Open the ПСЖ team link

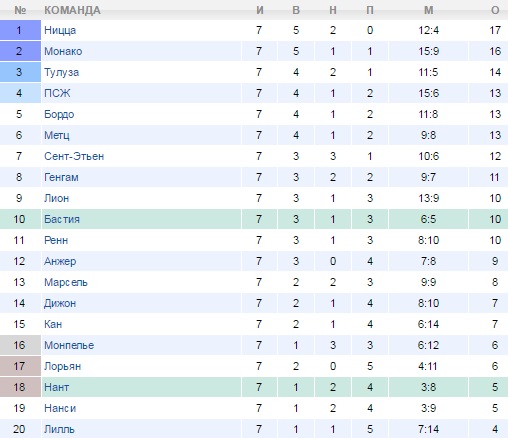[x=57, y=93]
